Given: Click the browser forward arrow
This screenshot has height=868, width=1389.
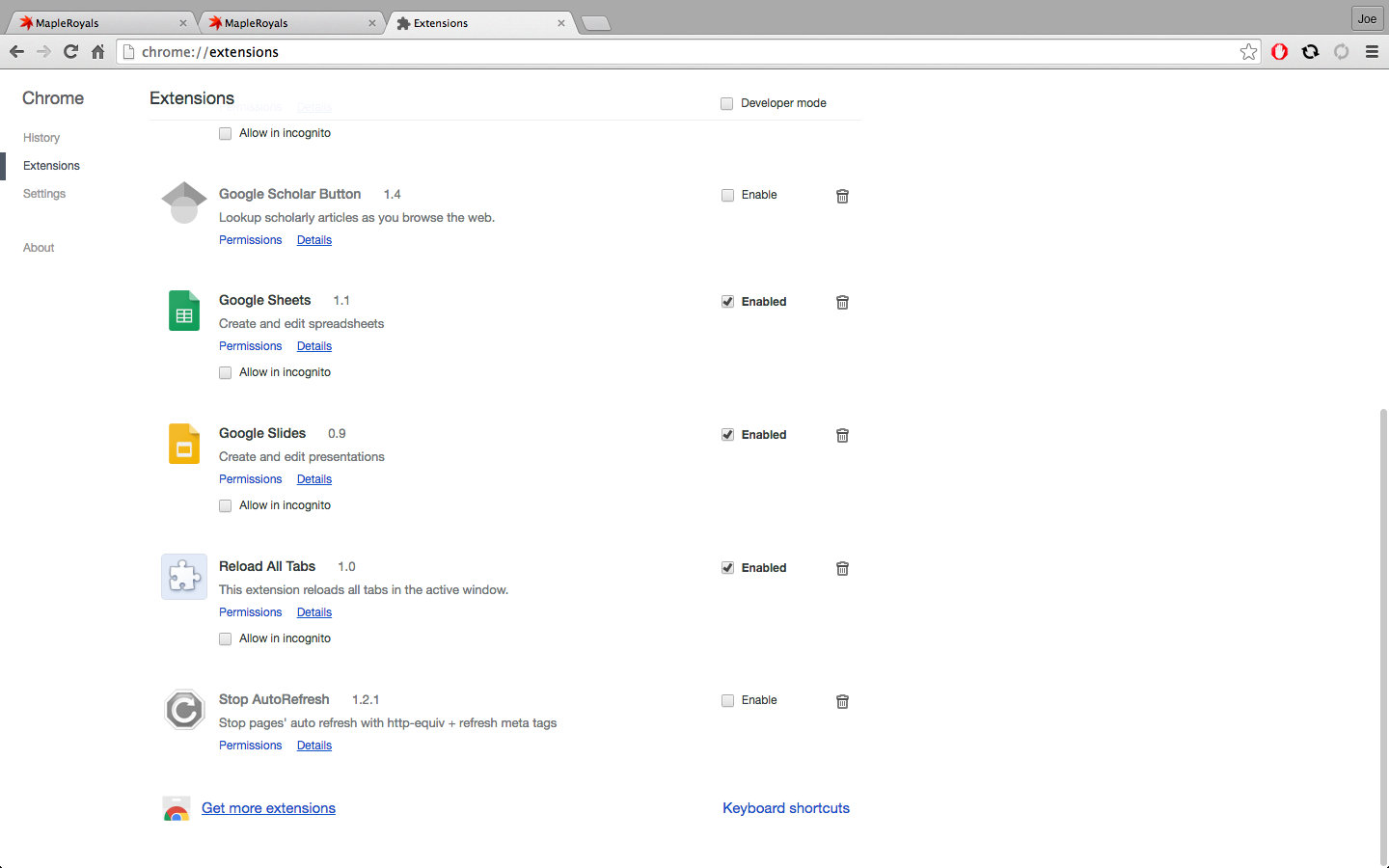Looking at the screenshot, I should coord(43,52).
